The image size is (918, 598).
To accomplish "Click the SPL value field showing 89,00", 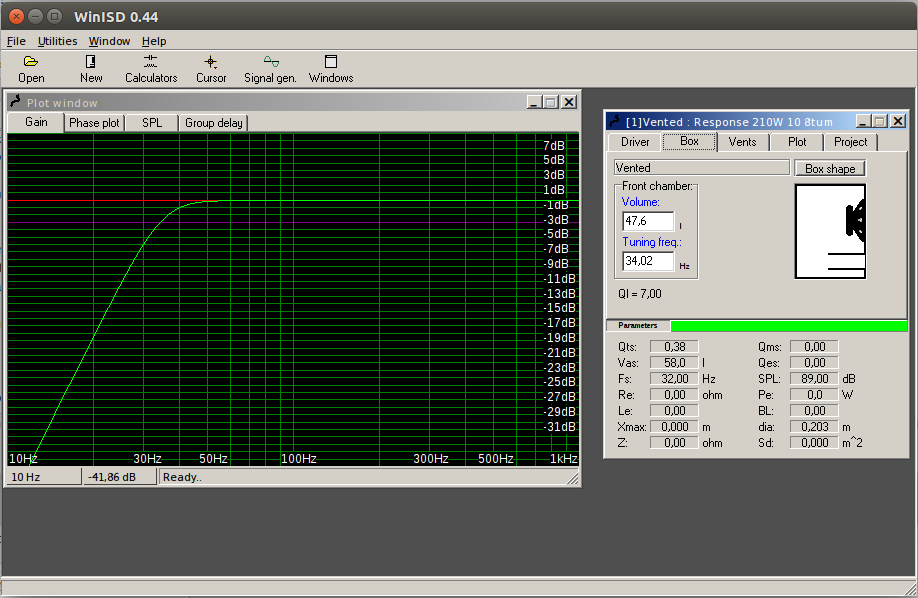I will click(x=814, y=379).
